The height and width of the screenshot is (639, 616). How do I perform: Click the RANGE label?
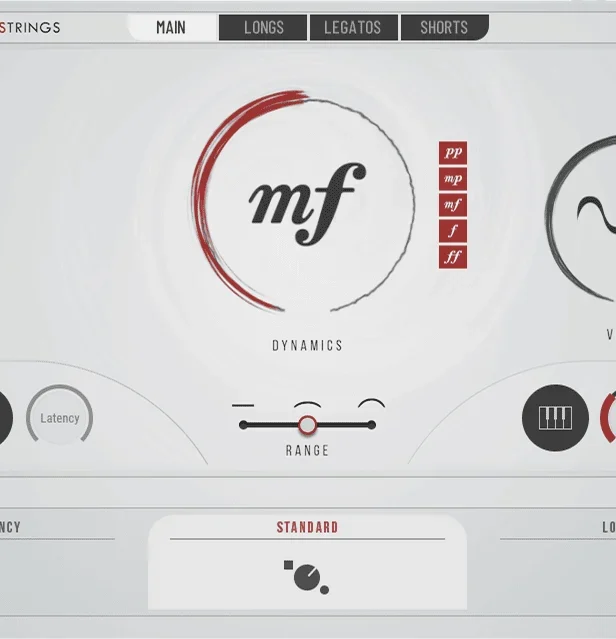click(x=308, y=451)
